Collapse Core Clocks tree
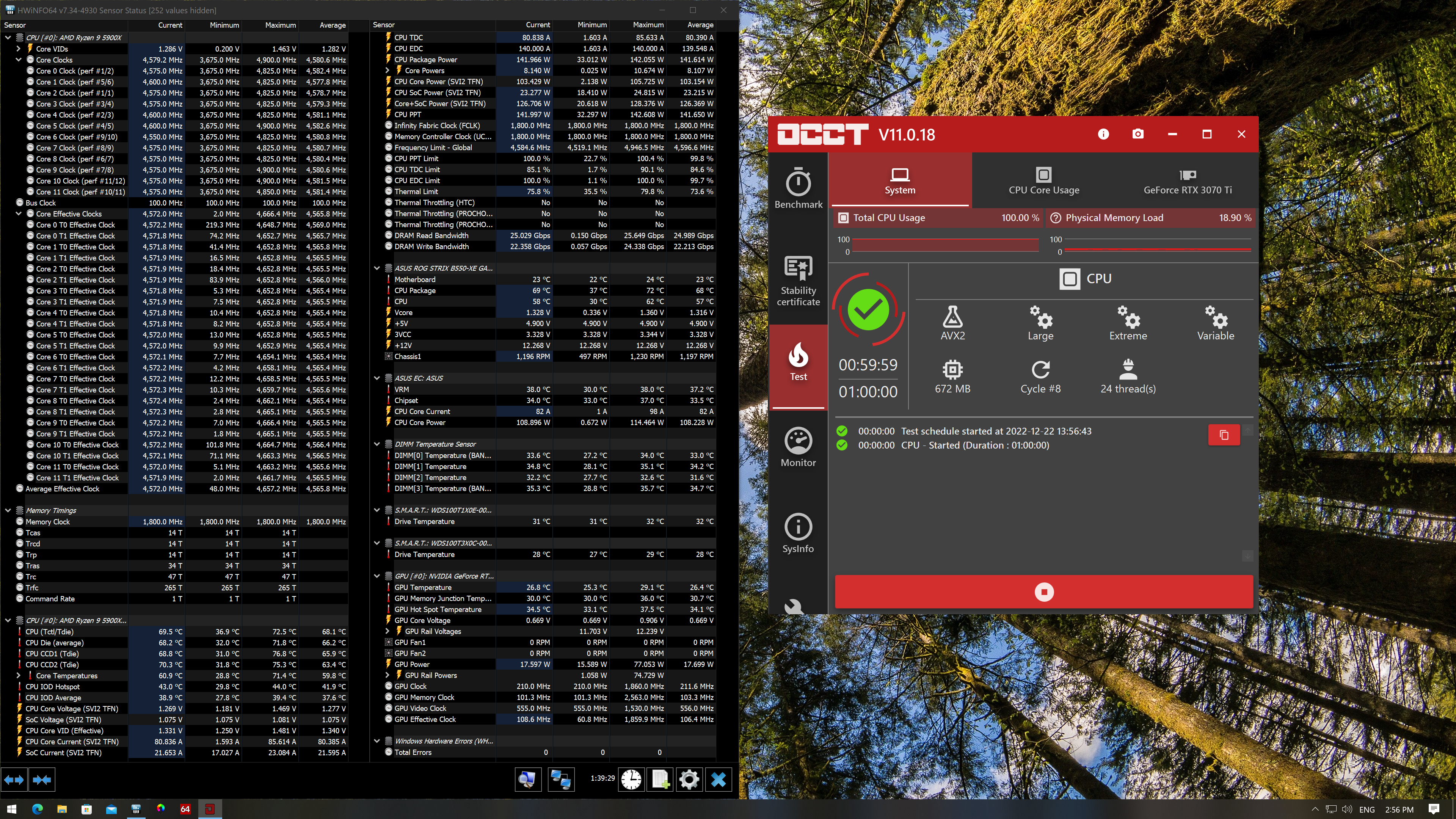This screenshot has height=819, width=1456. click(19, 60)
